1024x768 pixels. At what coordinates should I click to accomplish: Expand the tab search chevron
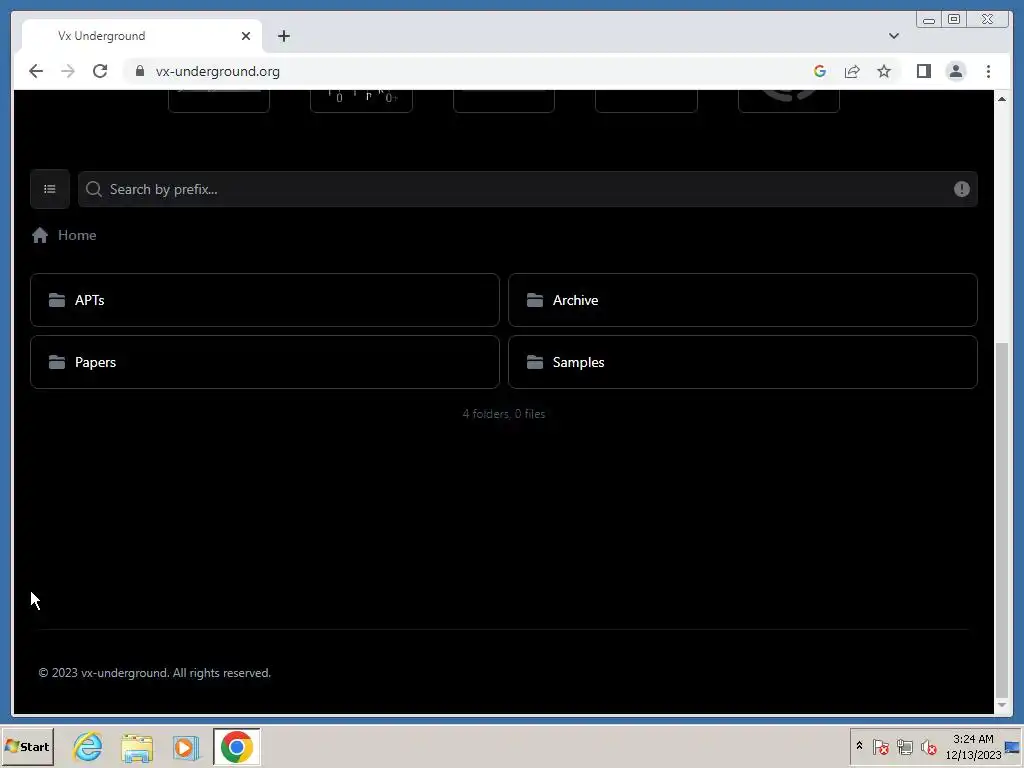pos(894,36)
